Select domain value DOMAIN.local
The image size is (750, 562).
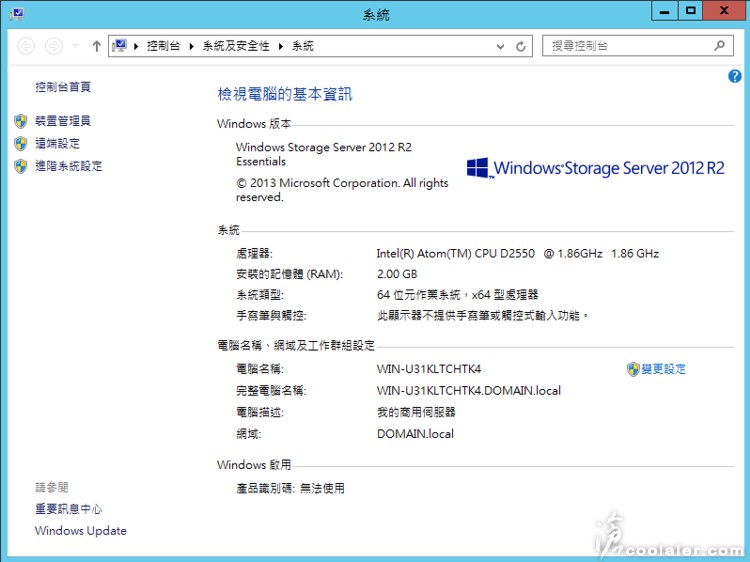pyautogui.click(x=415, y=434)
